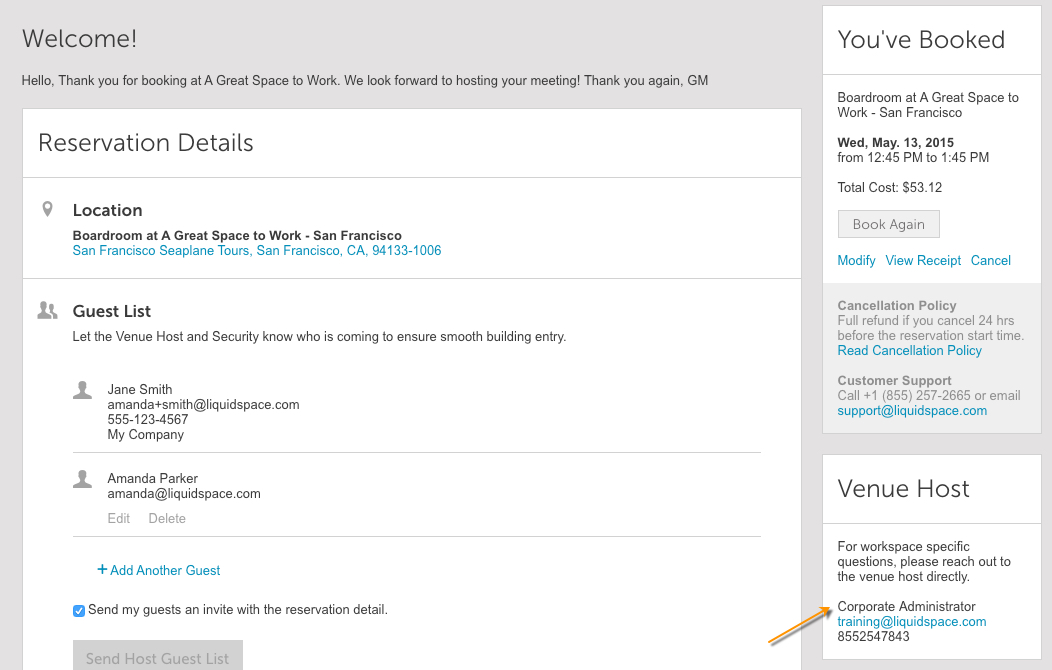Click the Reservation Details heading
Image resolution: width=1052 pixels, height=670 pixels.
[146, 143]
